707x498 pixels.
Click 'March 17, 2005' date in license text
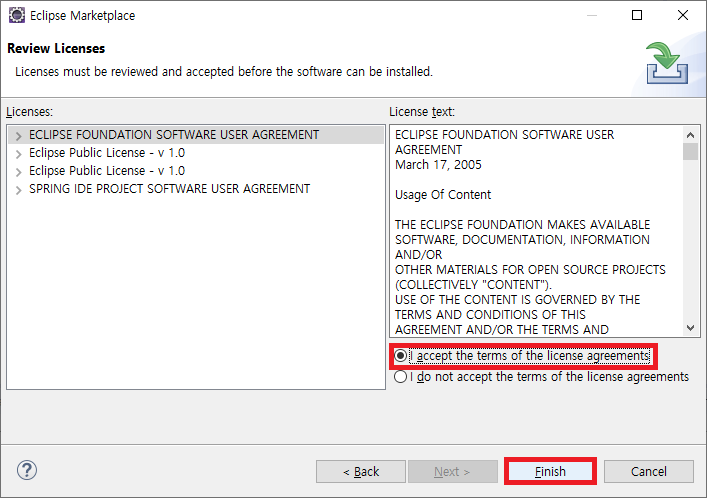[x=438, y=165]
